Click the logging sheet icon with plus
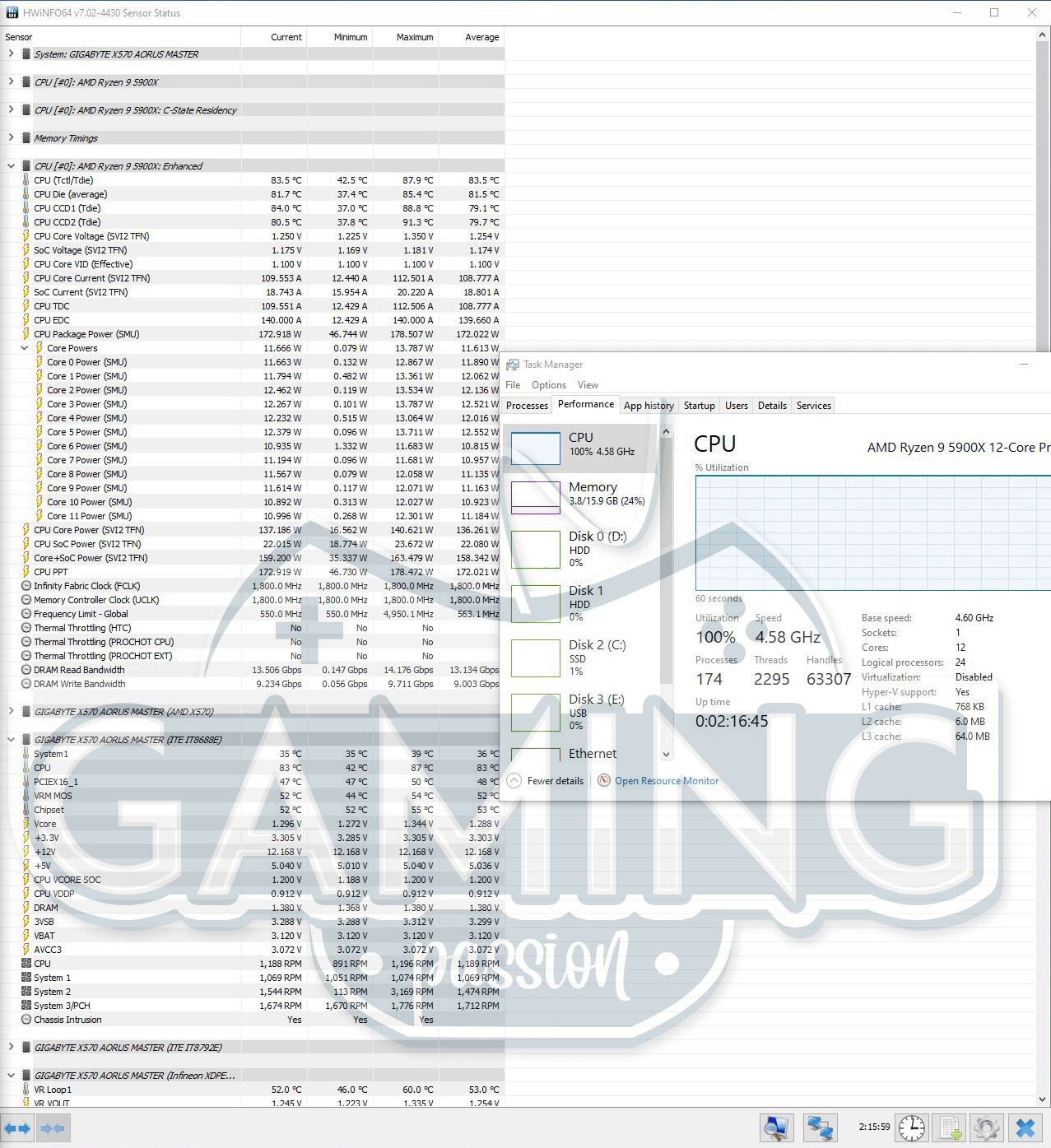The height and width of the screenshot is (1148, 1051). click(x=950, y=1127)
